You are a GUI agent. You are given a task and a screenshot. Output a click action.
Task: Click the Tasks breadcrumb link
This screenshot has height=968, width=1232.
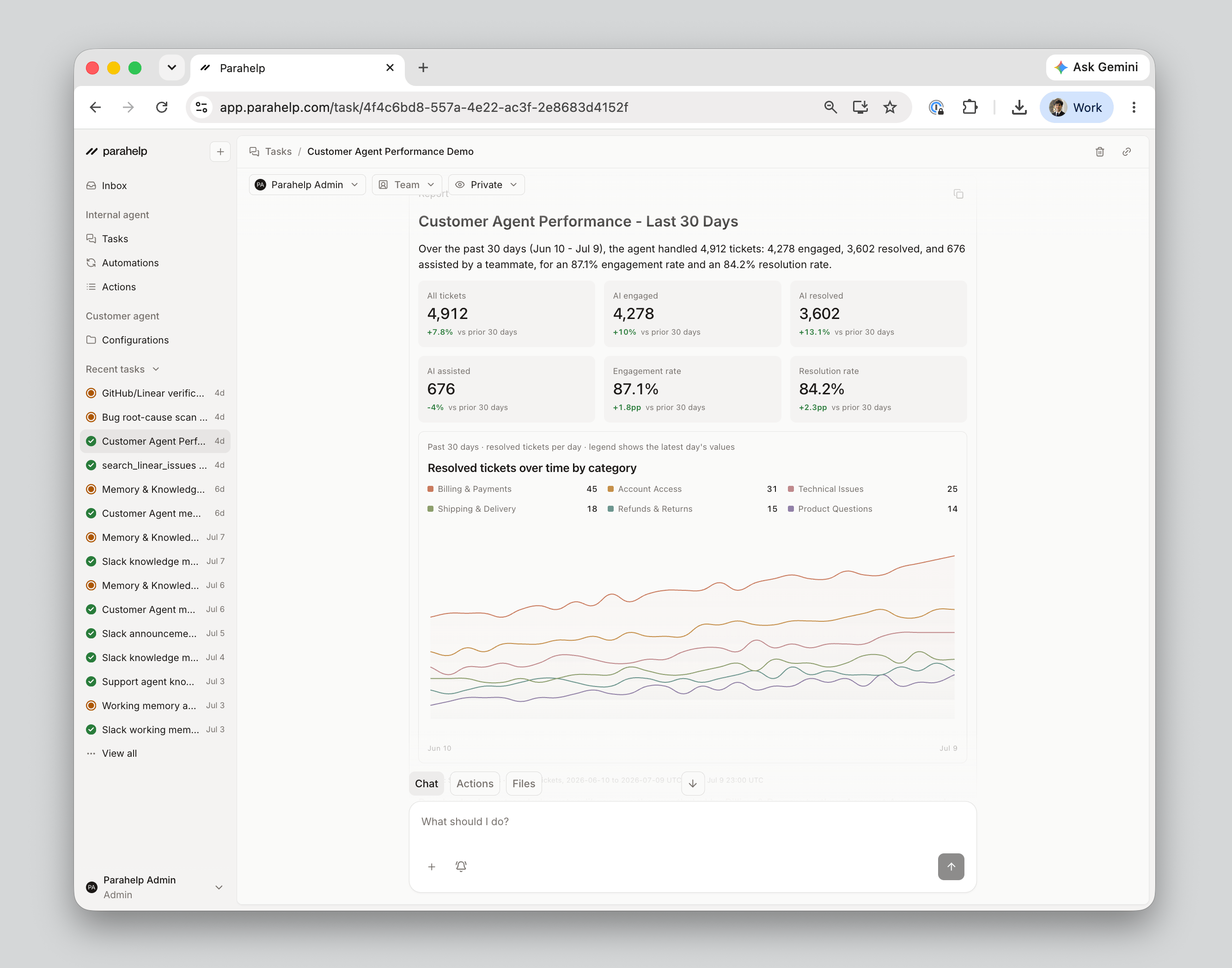(278, 151)
